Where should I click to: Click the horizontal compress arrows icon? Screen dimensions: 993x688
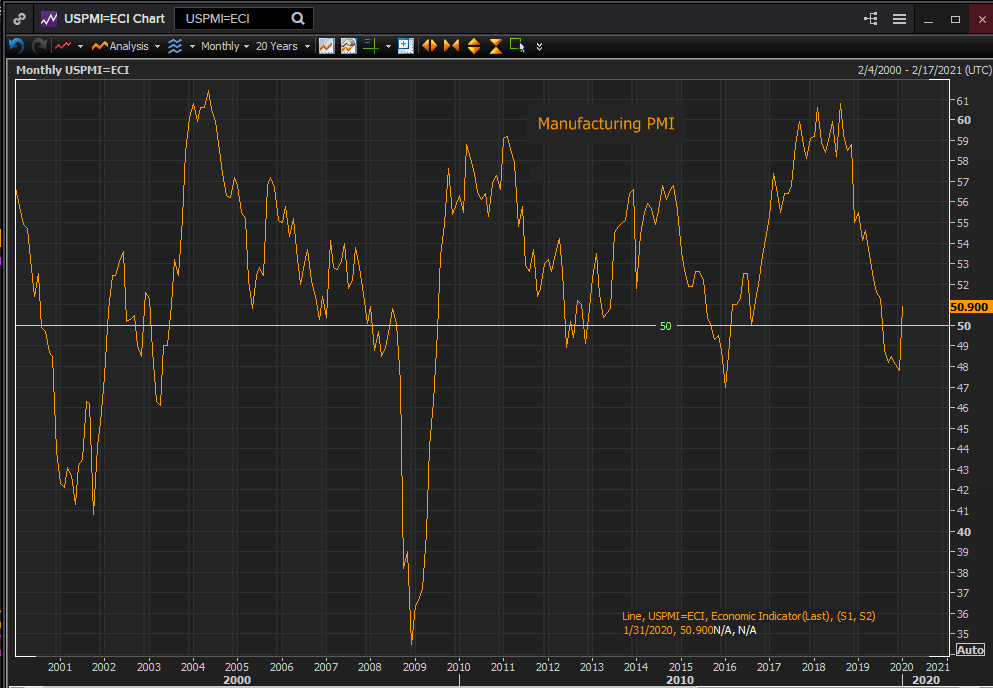451,46
